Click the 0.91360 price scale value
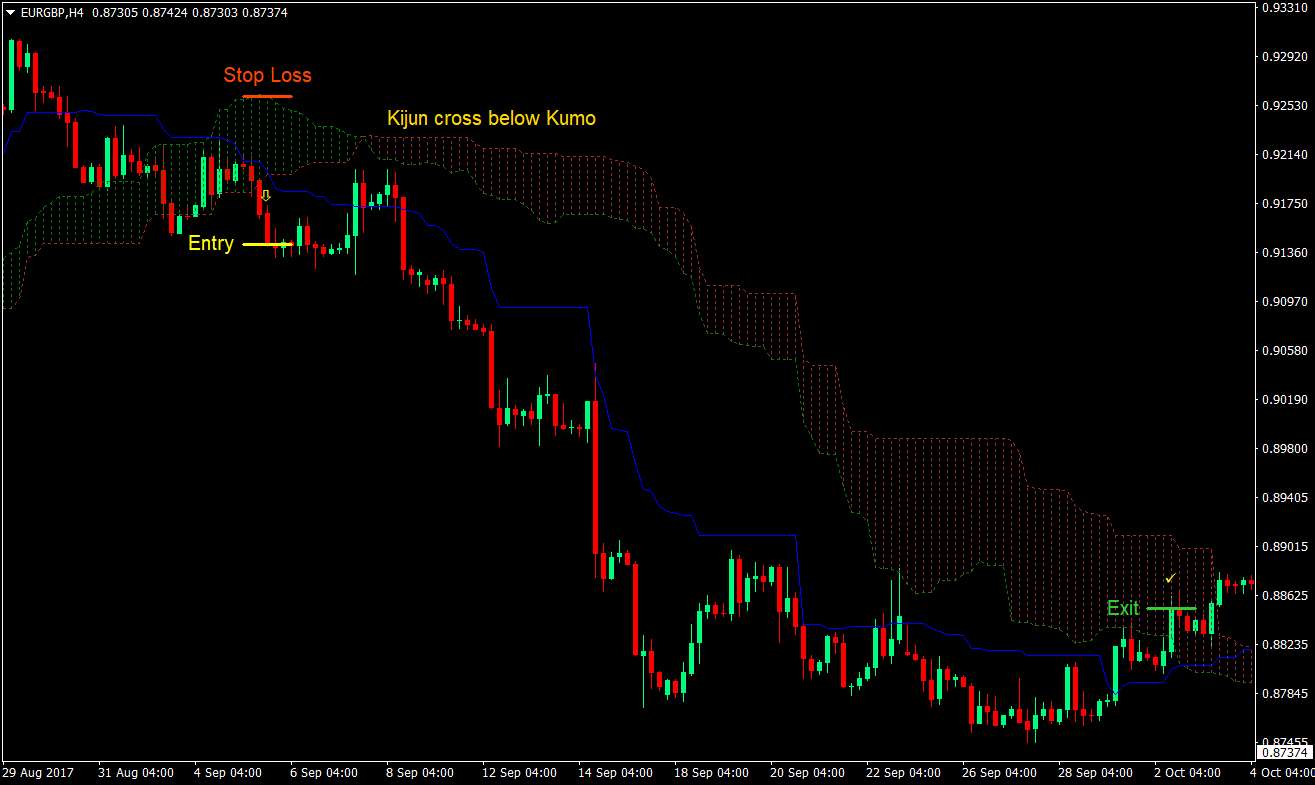Screen dimensions: 1315x785 point(1287,253)
